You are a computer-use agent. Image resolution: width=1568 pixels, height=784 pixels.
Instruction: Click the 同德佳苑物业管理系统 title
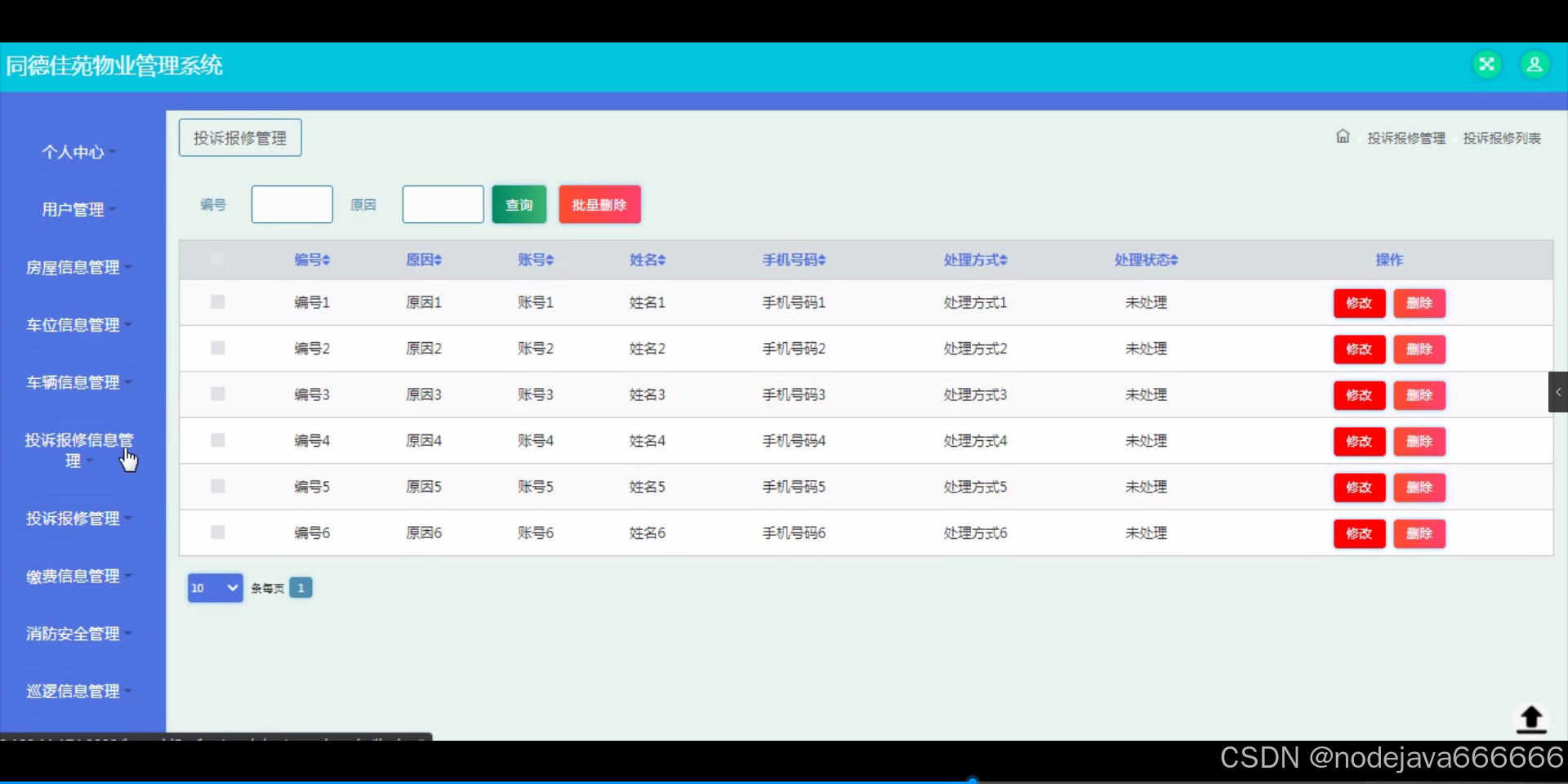pos(114,65)
